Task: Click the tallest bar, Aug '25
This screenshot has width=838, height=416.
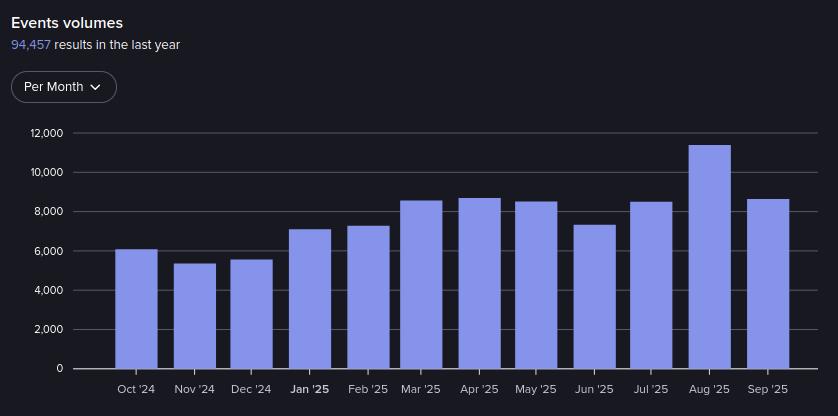Action: tap(709, 257)
